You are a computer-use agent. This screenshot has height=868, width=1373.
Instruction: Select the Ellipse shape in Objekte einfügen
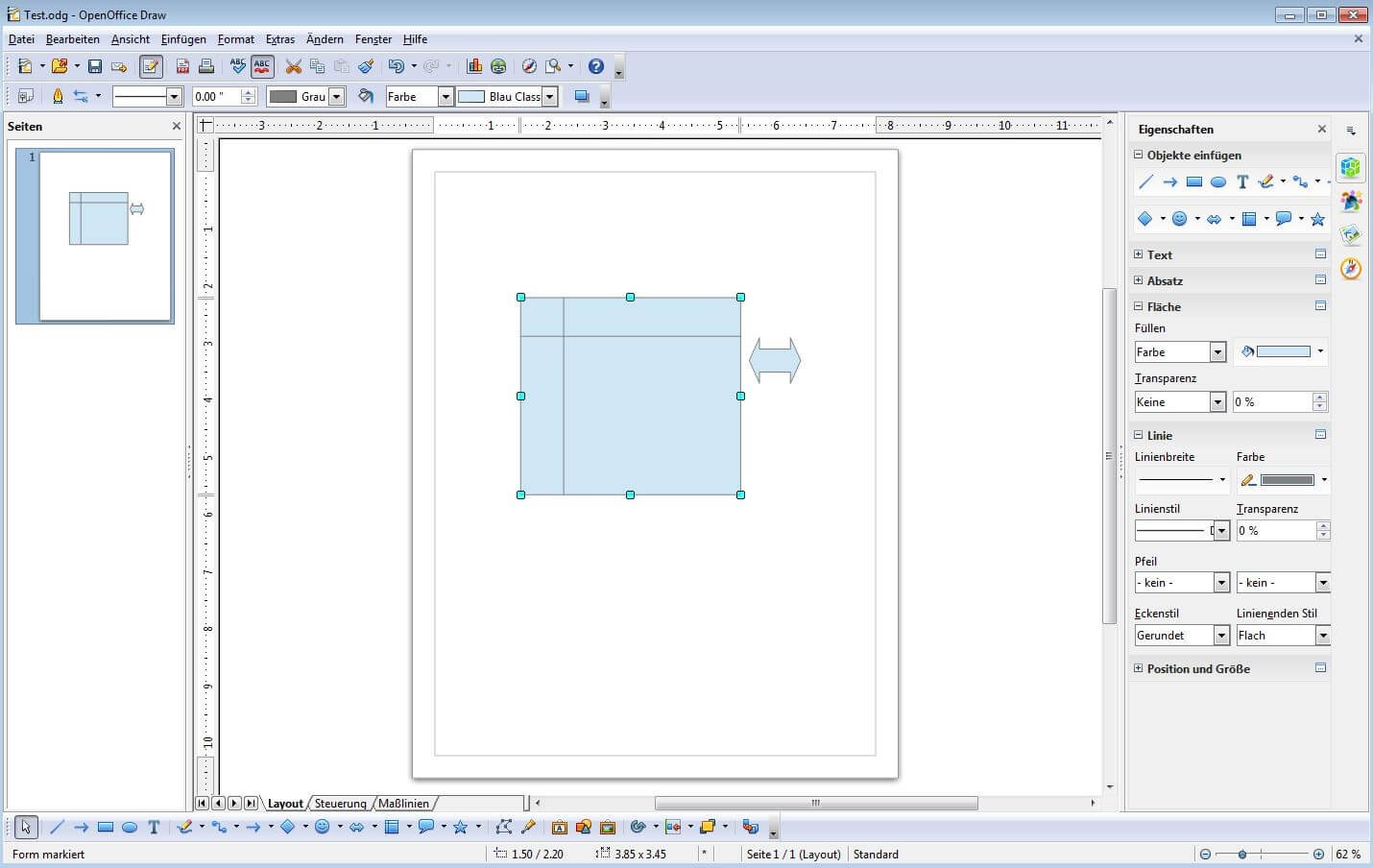tap(1218, 181)
